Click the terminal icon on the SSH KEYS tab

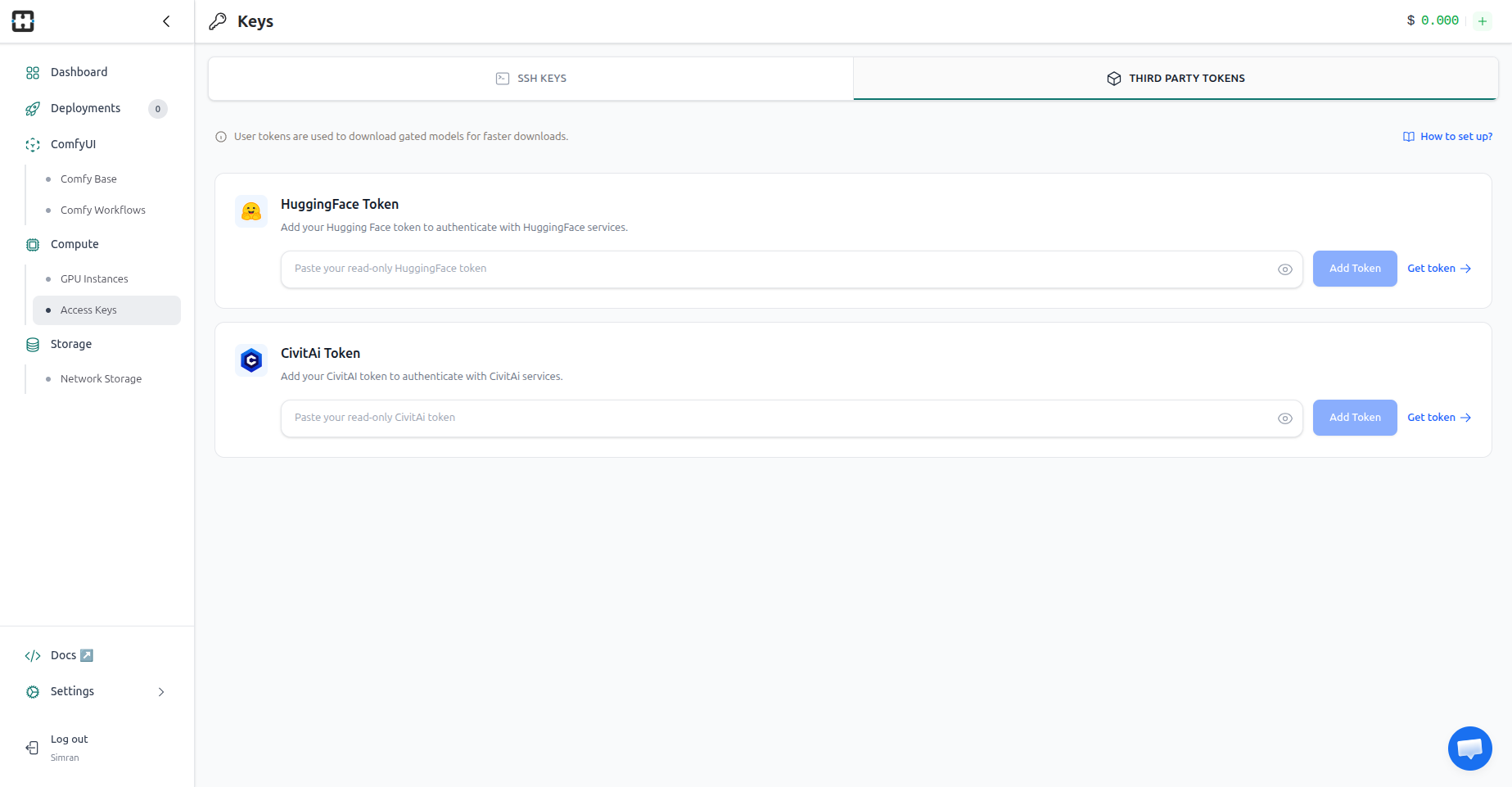point(503,79)
